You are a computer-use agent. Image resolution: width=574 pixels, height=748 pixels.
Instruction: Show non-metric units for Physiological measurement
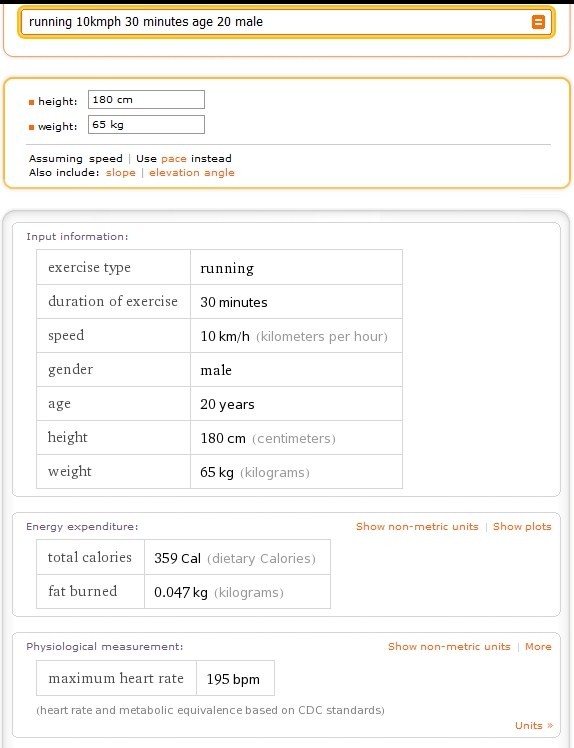(449, 646)
